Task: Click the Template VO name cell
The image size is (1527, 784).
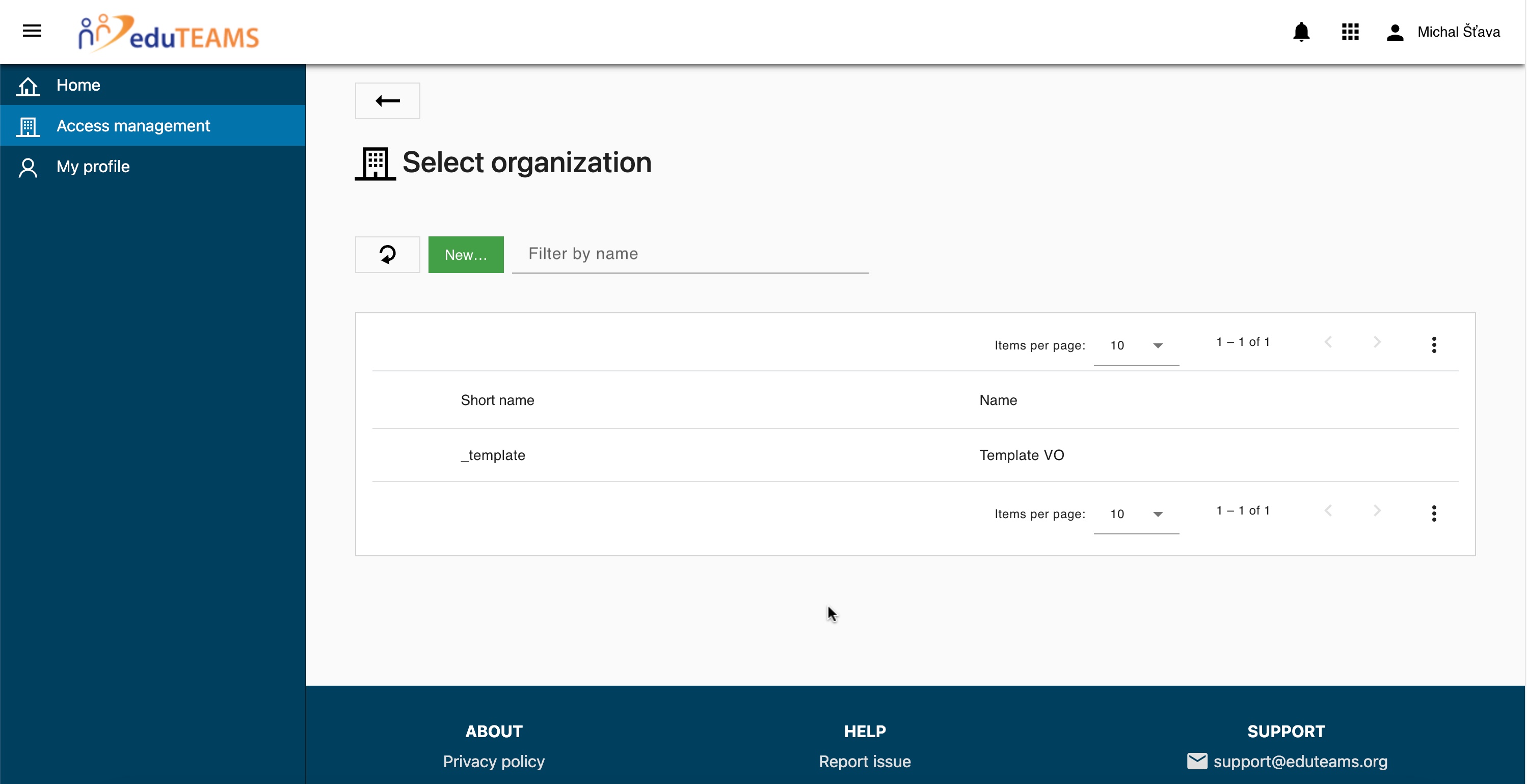Action: [1022, 455]
